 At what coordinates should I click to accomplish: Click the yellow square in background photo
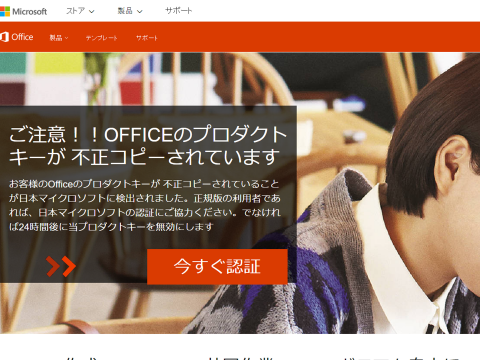tap(59, 63)
